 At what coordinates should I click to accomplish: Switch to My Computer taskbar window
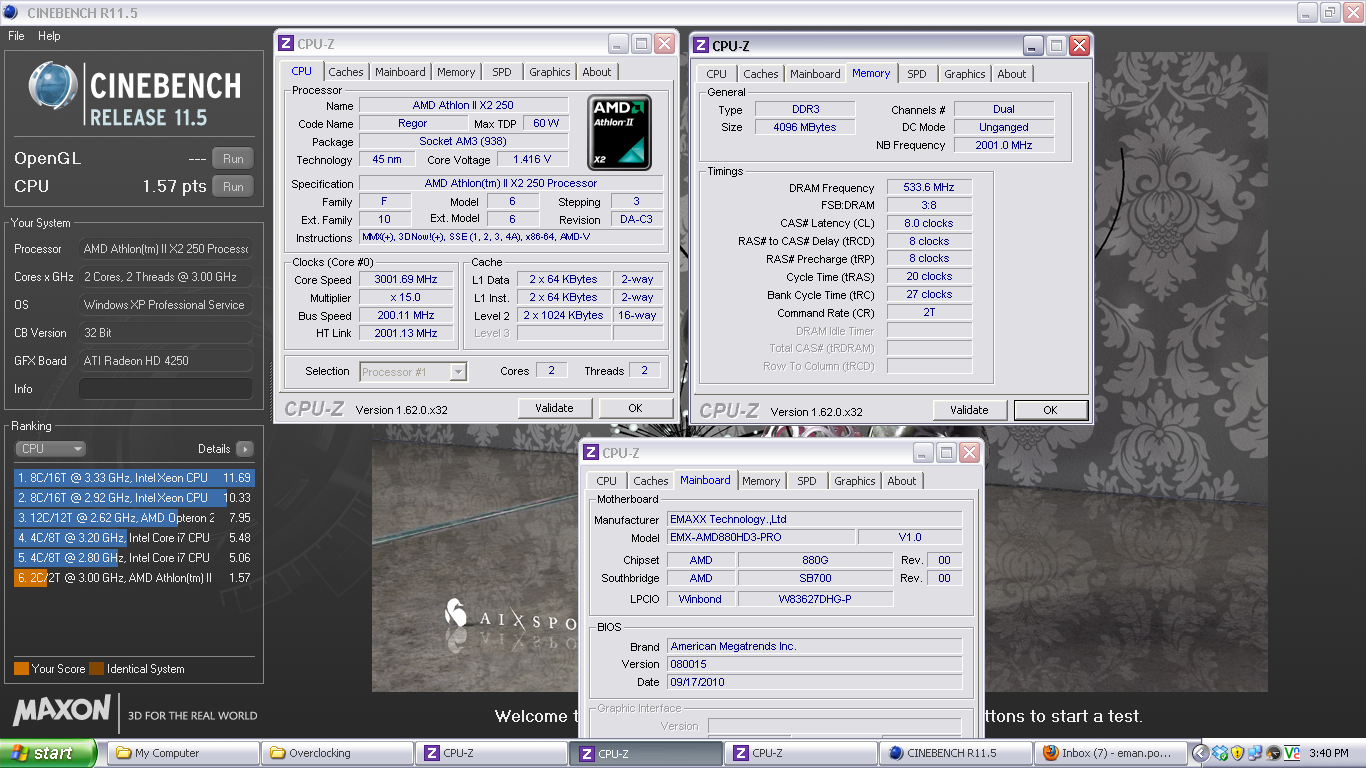183,753
